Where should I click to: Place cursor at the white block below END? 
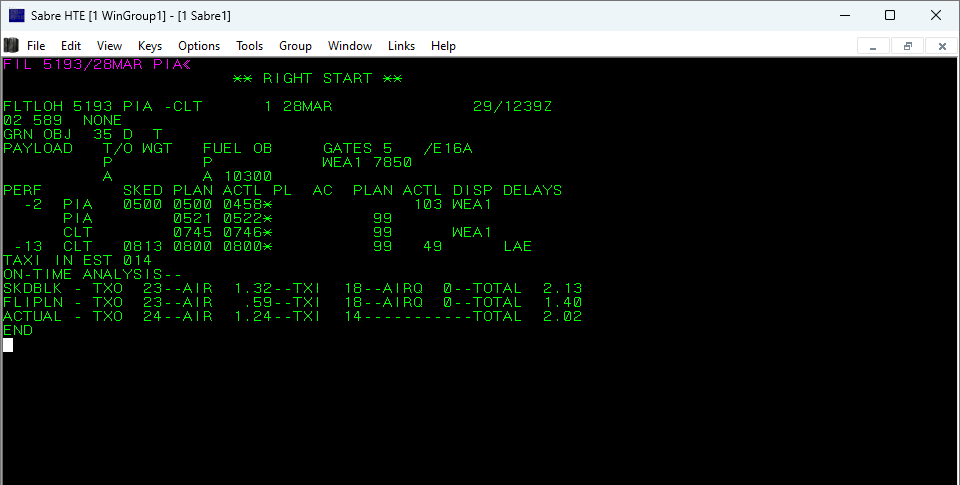[8, 345]
